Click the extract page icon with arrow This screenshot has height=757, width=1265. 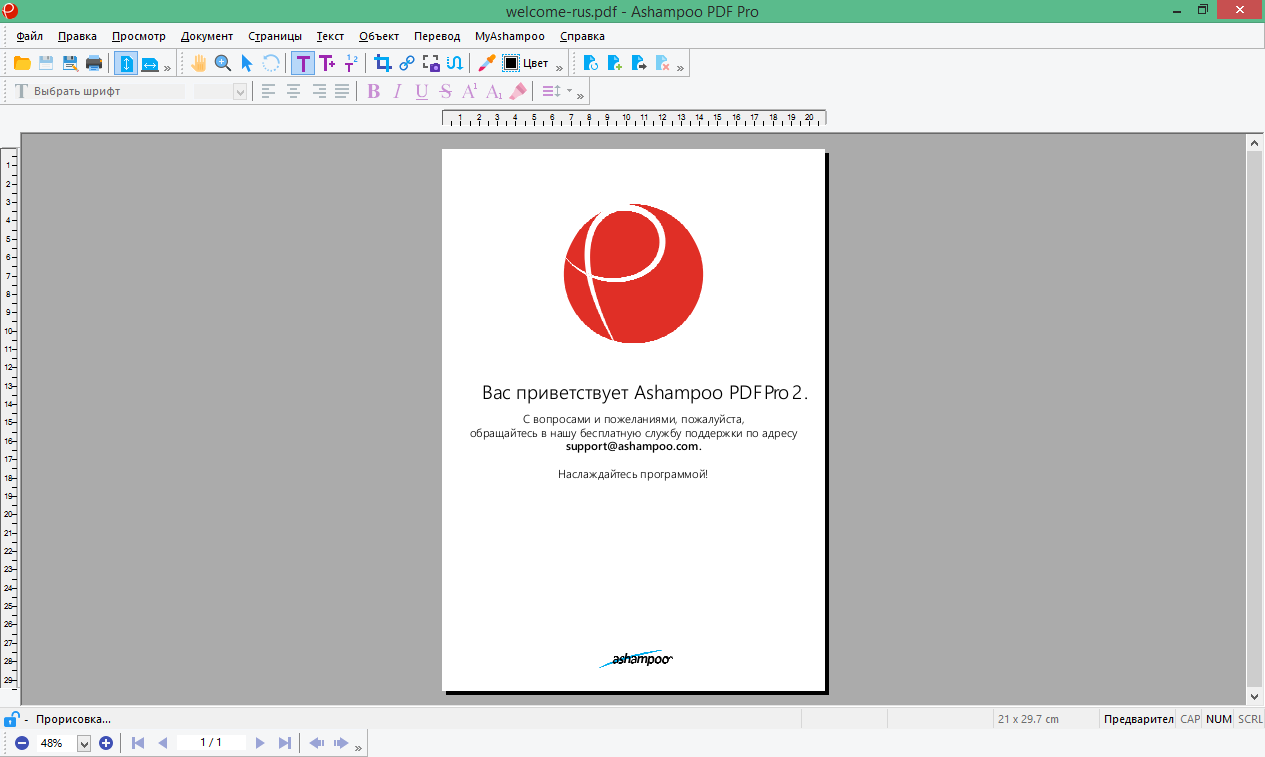click(x=639, y=63)
